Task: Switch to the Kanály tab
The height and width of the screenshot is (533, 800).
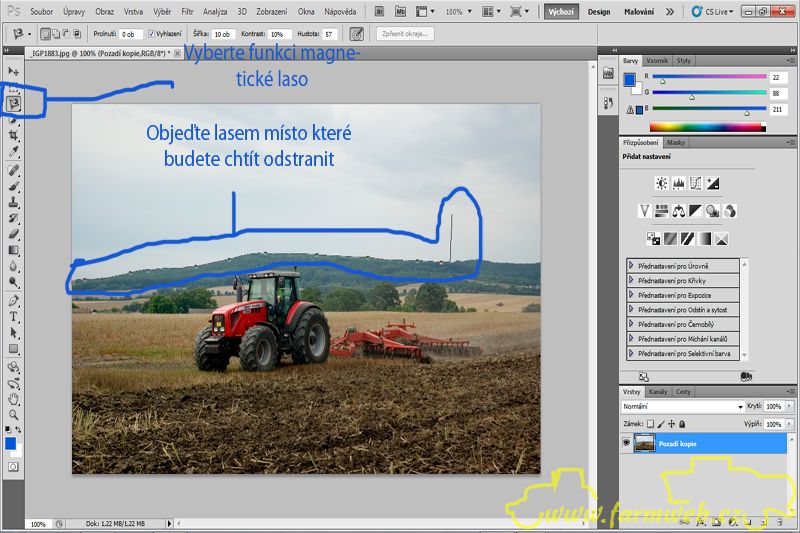Action: point(658,391)
